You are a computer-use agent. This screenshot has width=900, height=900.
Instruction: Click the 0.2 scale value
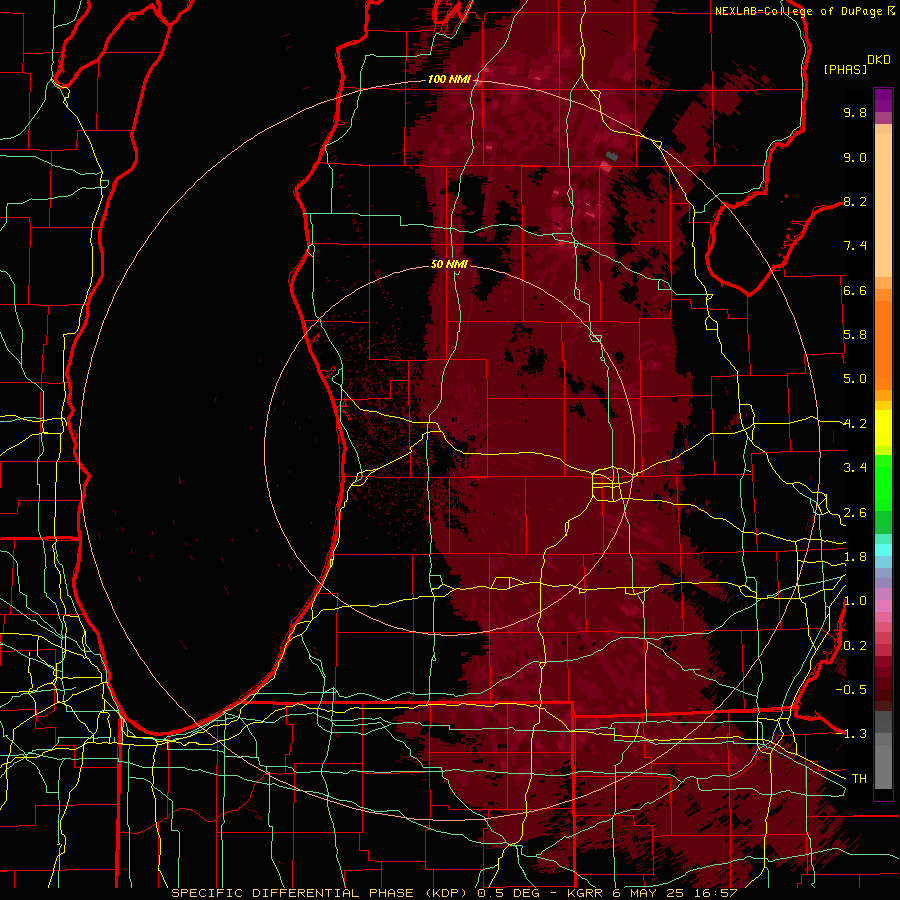click(x=855, y=646)
